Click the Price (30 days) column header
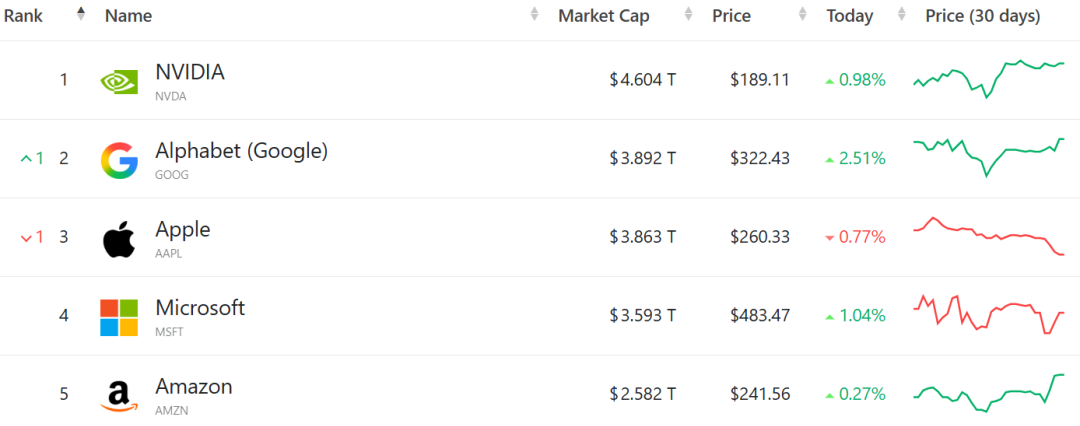Screen dimensions: 1080x426 click(x=982, y=16)
